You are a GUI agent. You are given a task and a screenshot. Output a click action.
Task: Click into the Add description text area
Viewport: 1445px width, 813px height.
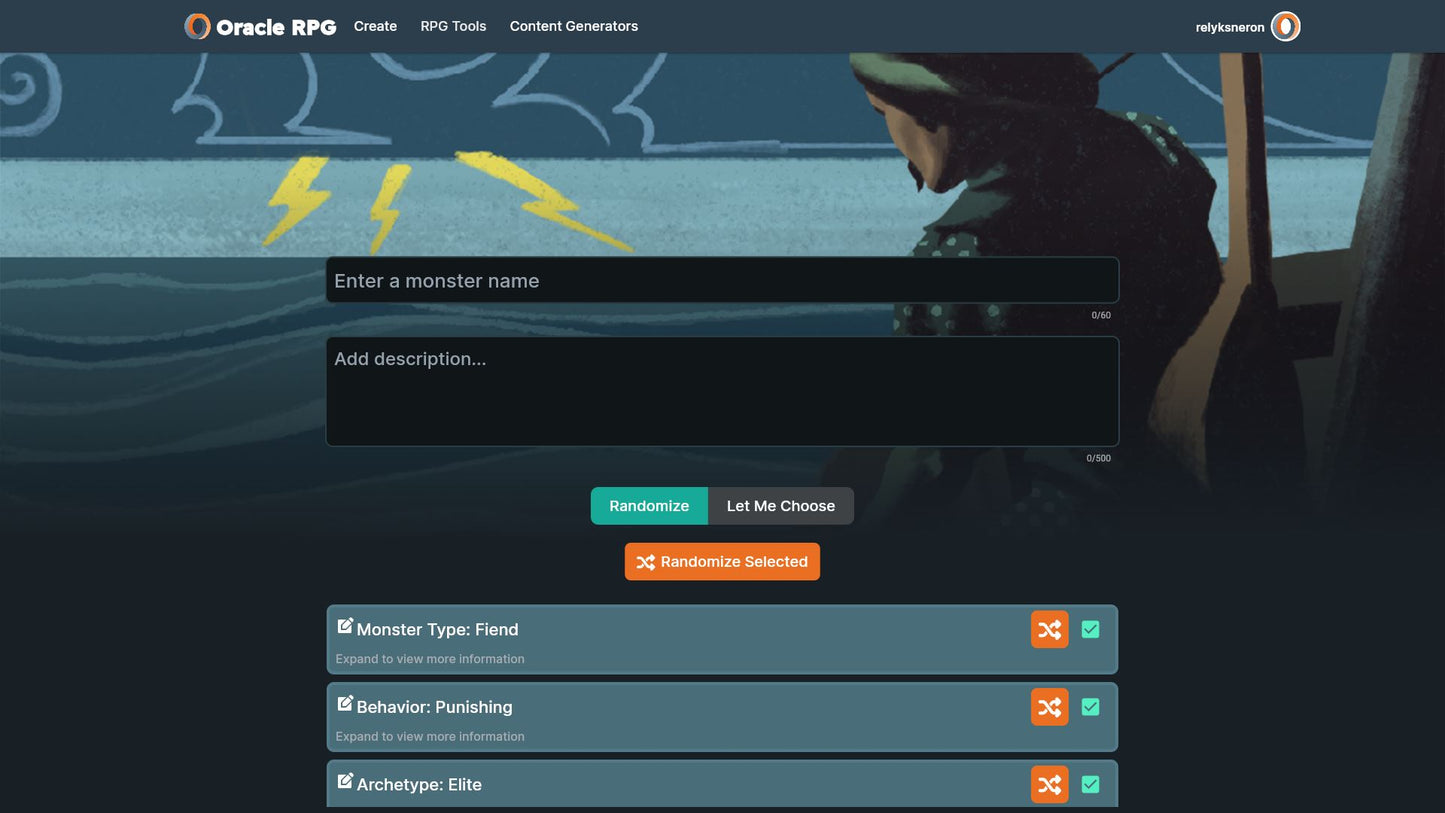(x=721, y=391)
